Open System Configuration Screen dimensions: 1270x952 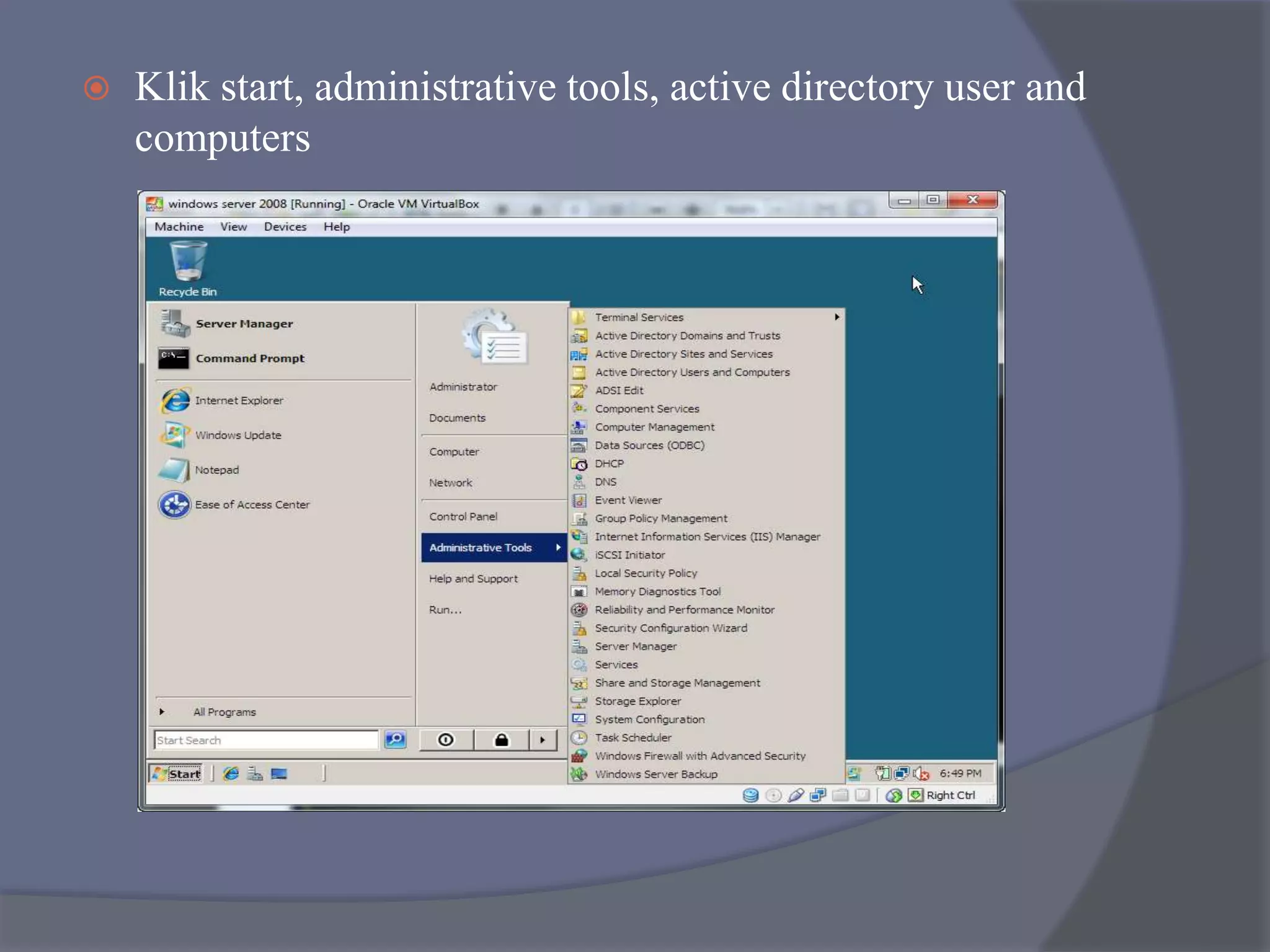click(x=706, y=720)
